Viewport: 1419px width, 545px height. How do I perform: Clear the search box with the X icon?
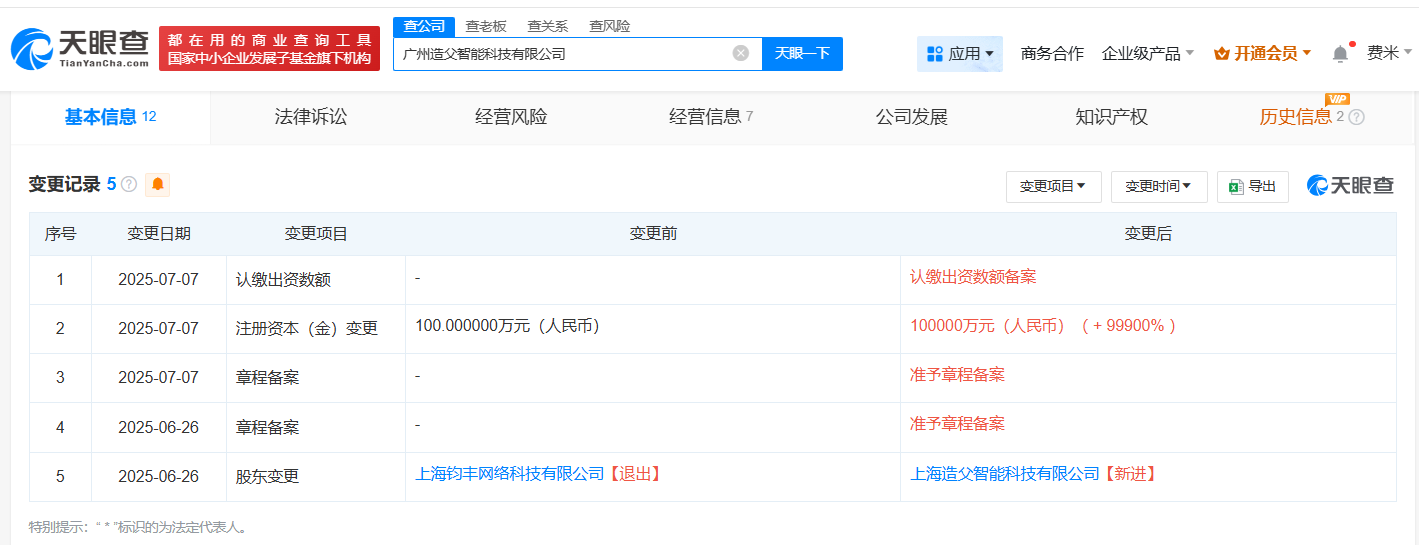740,53
